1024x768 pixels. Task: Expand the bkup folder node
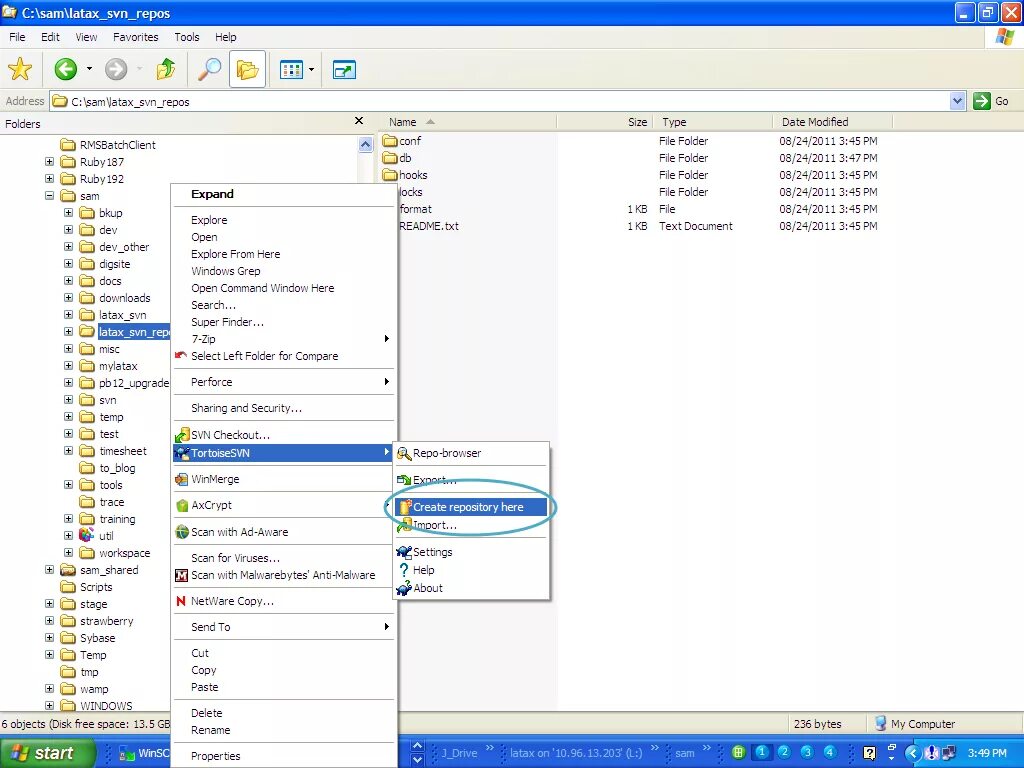69,212
